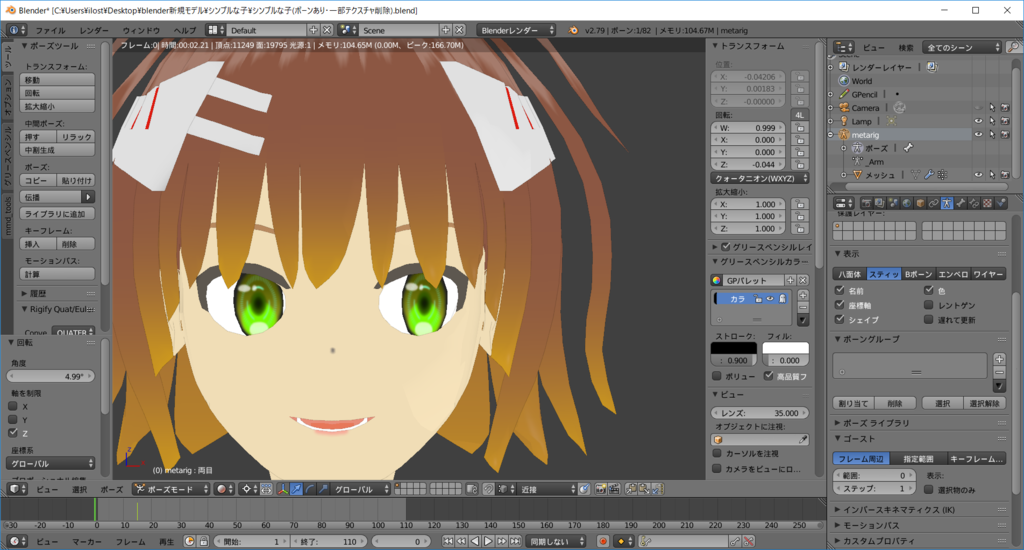Viewport: 1024px width, 550px height.
Task: Expand the ポーズ ライブラリ panel
Action: [x=876, y=423]
